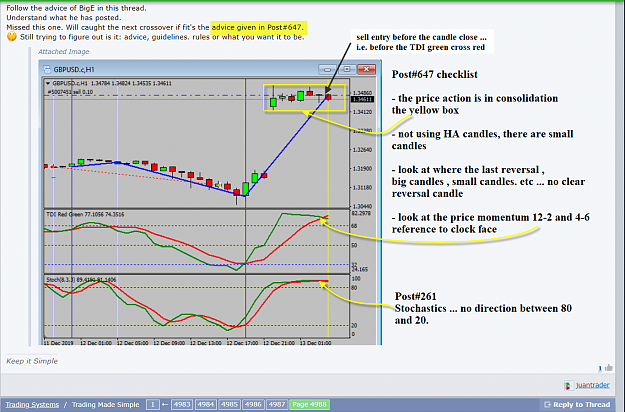
Task: Click the 'Keep it Simple' signature text
Action: [x=32, y=361]
